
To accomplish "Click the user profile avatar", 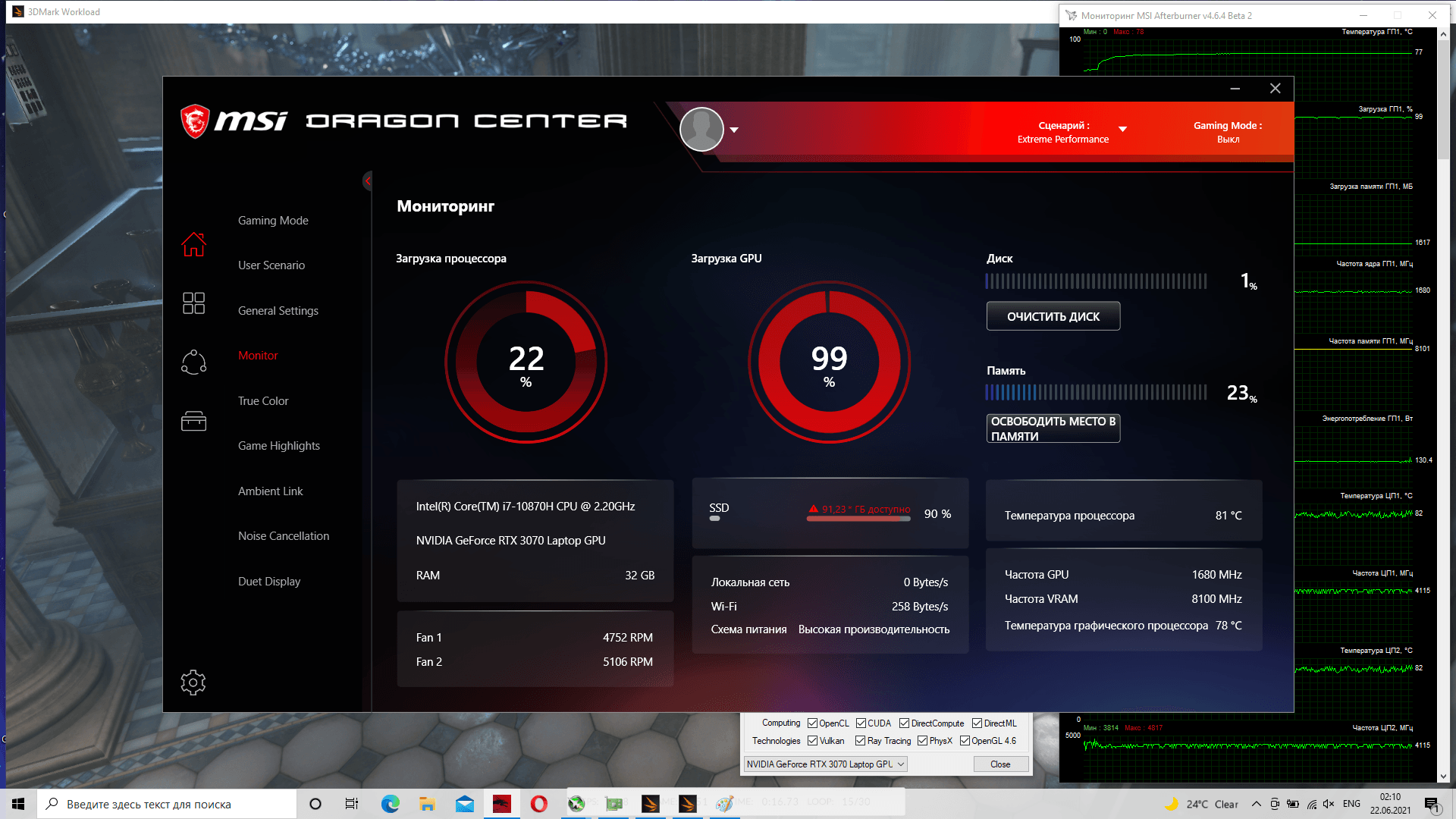I will point(701,129).
